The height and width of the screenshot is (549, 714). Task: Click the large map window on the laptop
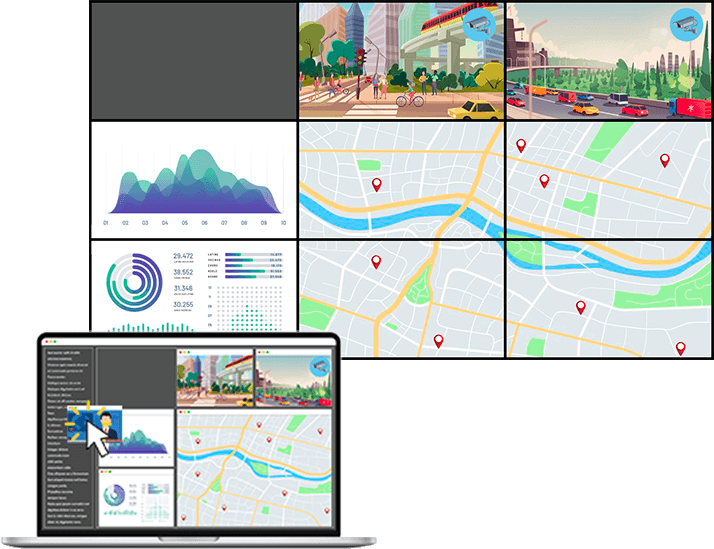point(255,468)
